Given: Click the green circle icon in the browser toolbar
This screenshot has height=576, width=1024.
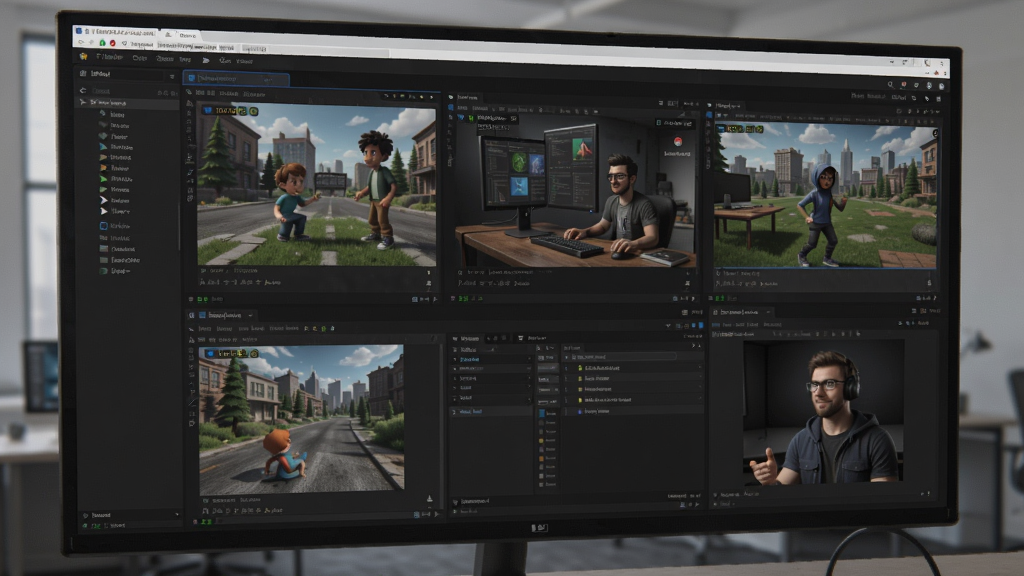Looking at the screenshot, I should (x=102, y=42).
